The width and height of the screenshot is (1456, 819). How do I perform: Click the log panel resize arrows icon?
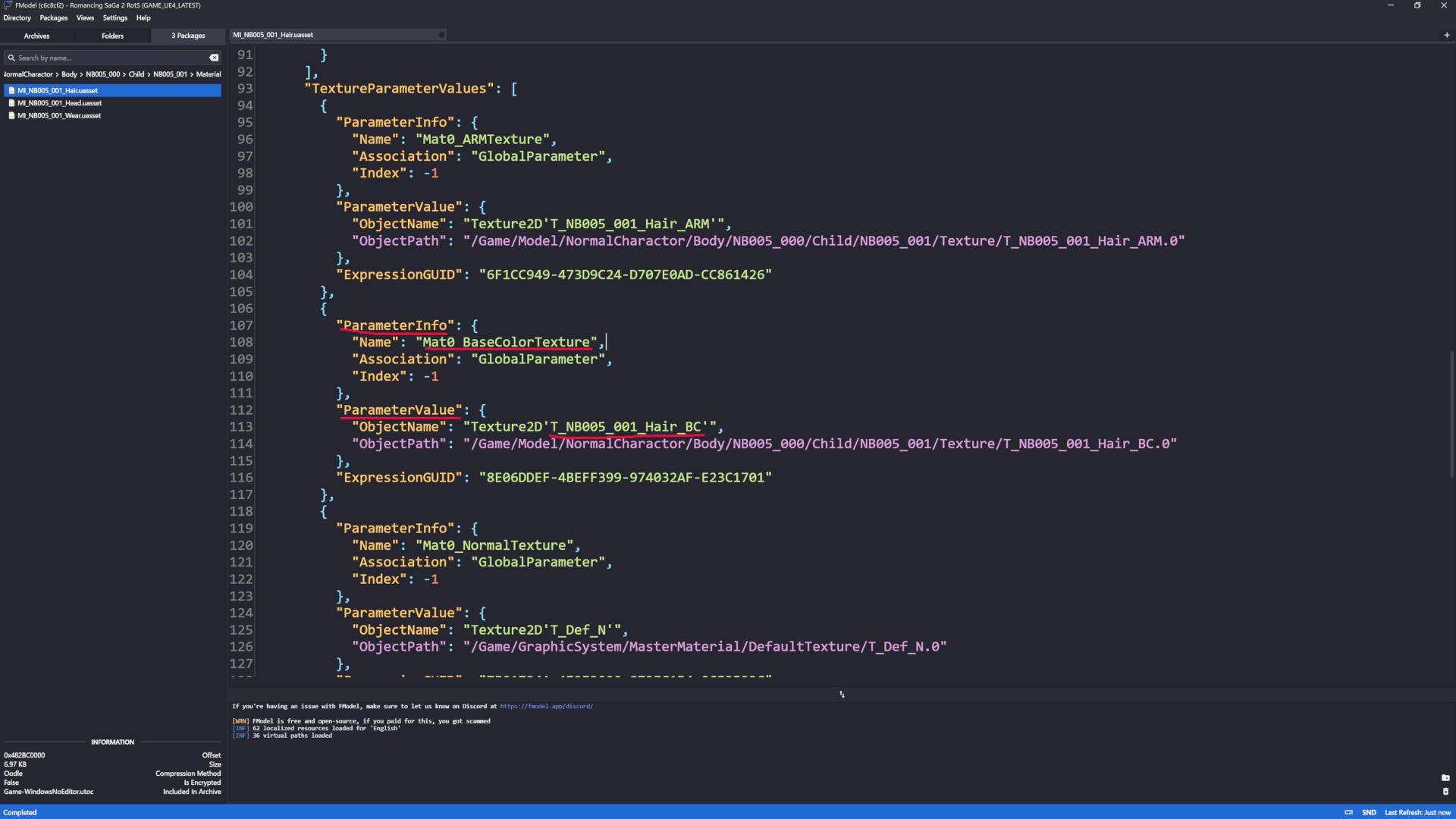tap(842, 694)
